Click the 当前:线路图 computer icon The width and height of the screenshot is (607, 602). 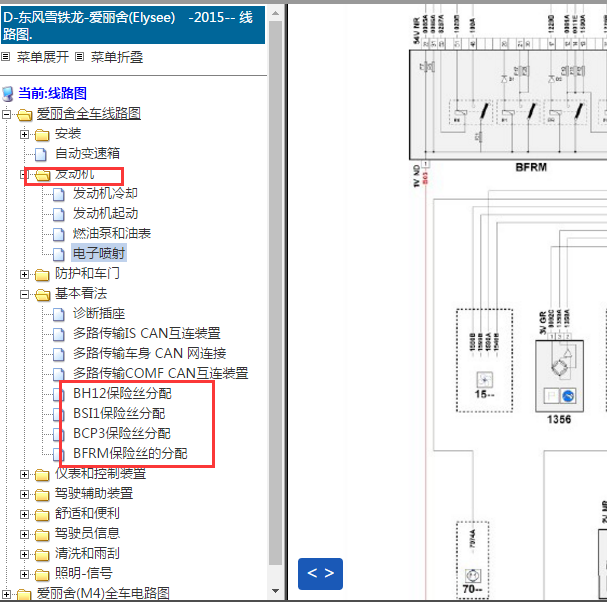click(x=7, y=93)
